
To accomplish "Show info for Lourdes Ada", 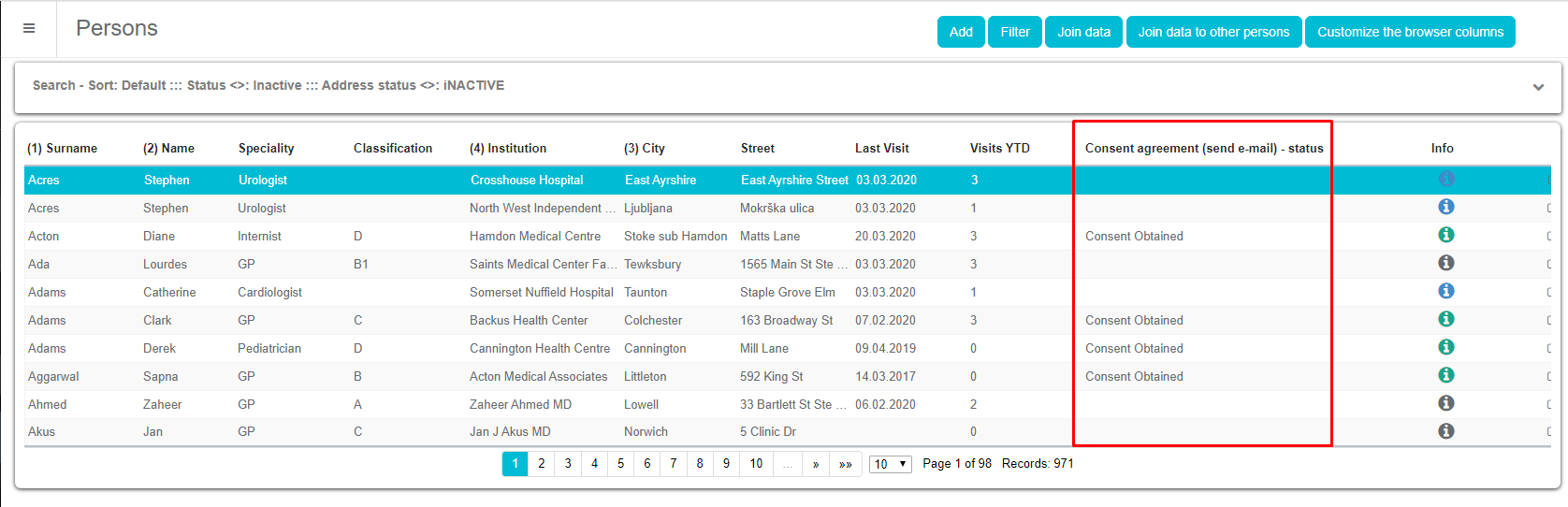I will click(x=1445, y=263).
